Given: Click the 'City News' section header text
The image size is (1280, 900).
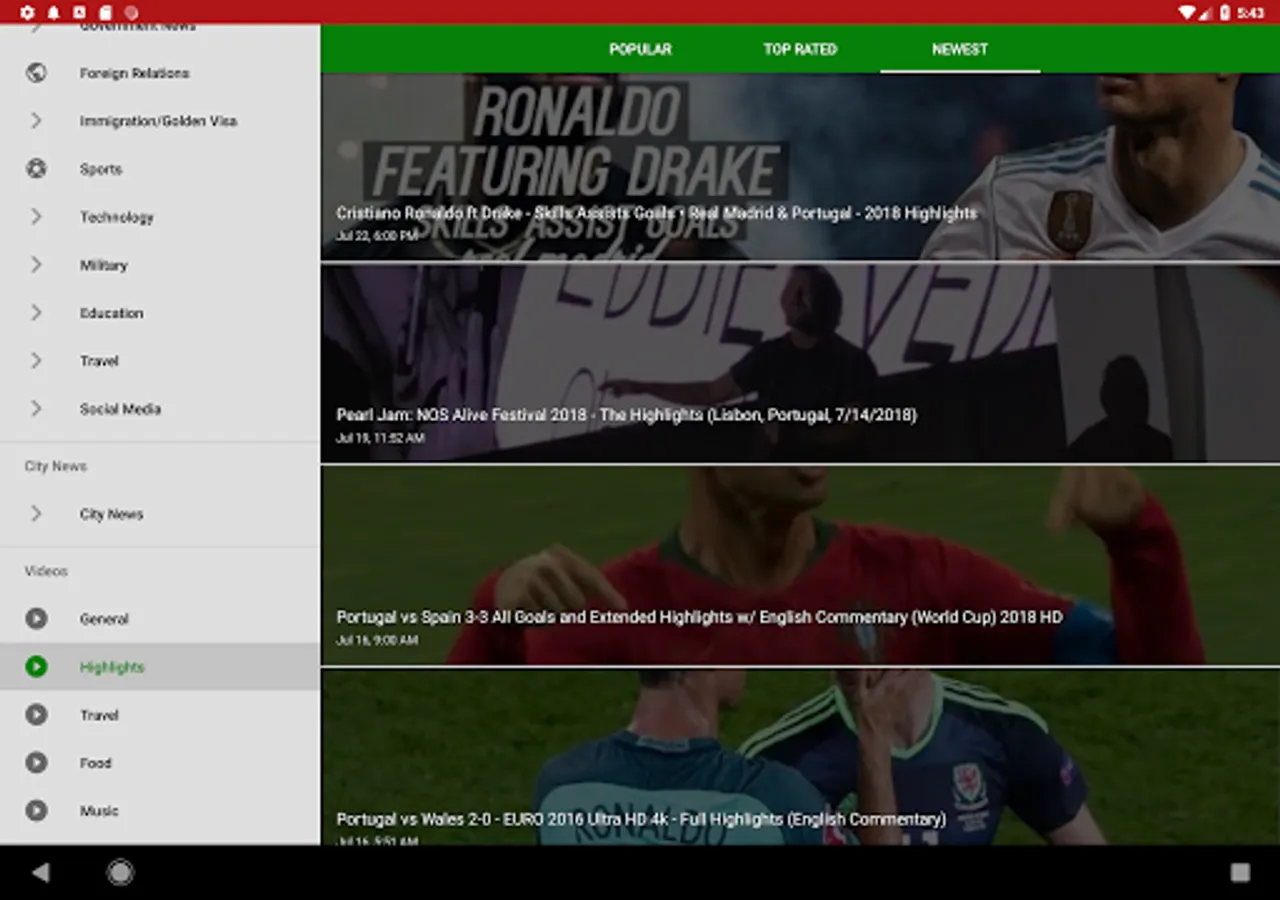Looking at the screenshot, I should [x=56, y=466].
